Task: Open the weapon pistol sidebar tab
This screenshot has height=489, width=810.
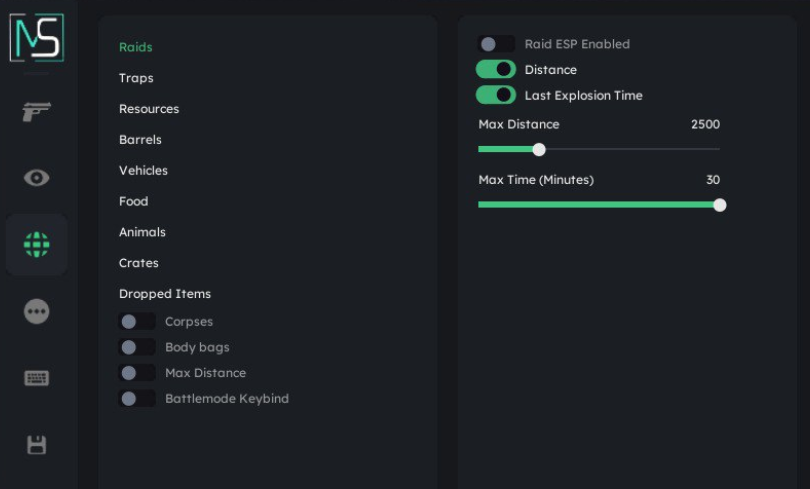Action: tap(37, 111)
